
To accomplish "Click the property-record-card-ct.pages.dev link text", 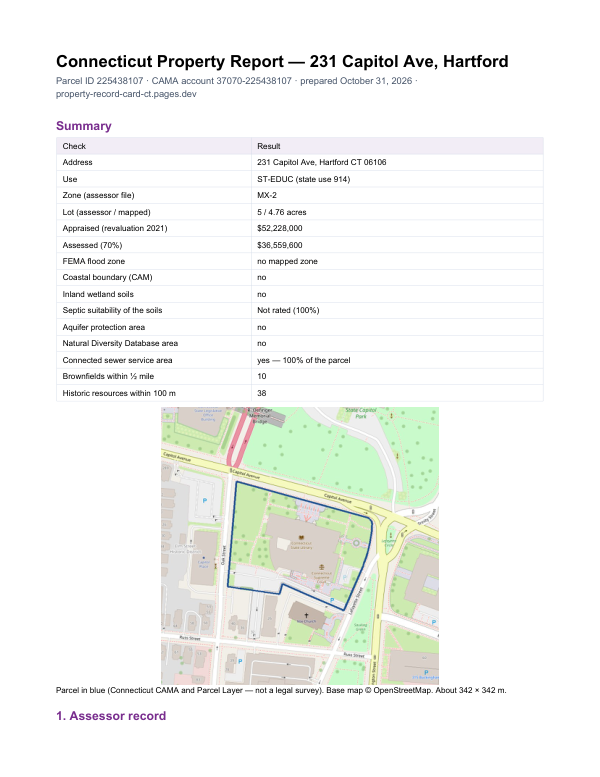I will click(x=126, y=94).
